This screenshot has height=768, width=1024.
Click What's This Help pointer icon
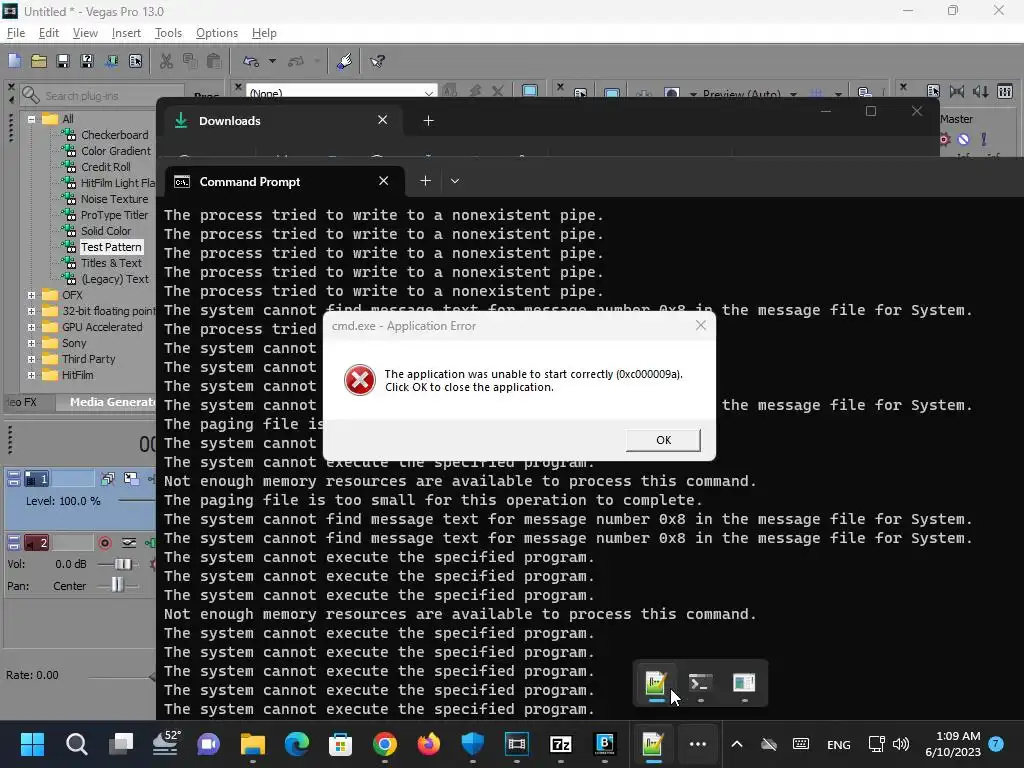(x=377, y=61)
